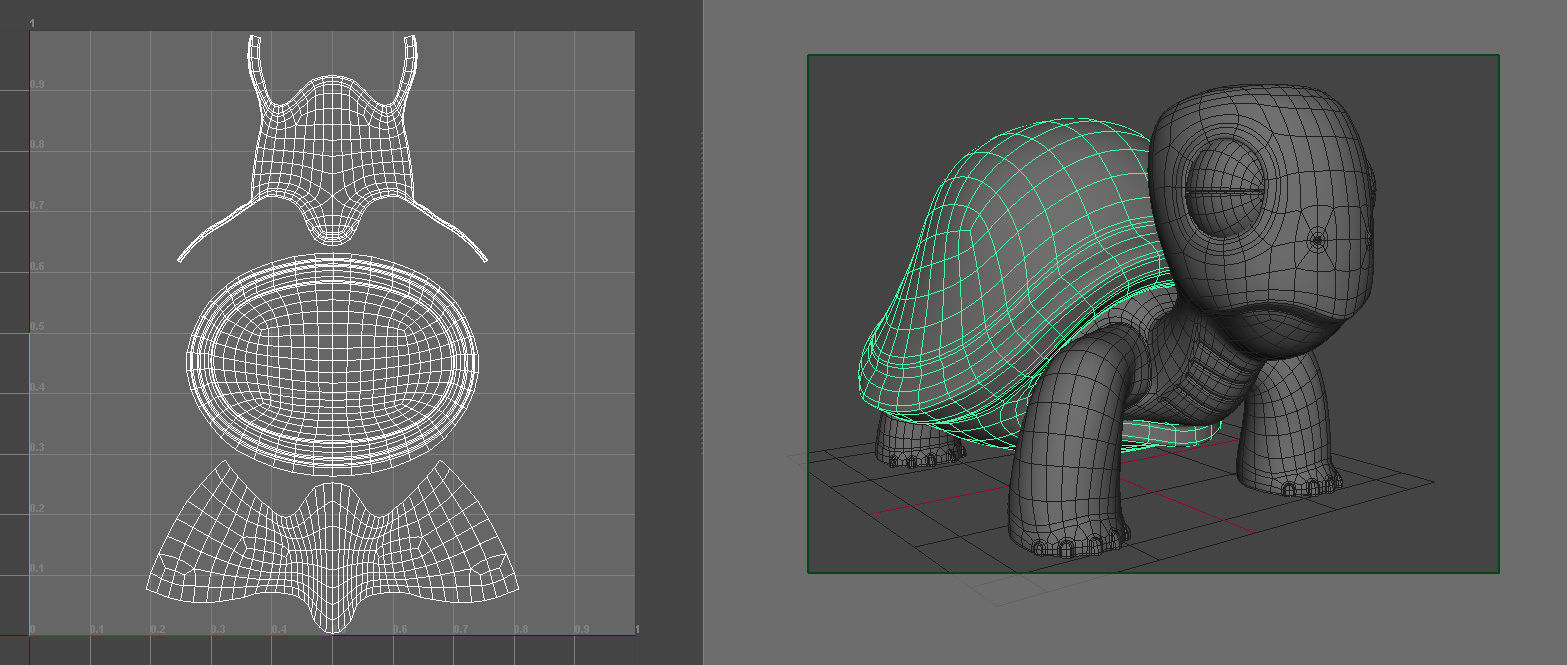Click the small circular ear hole on head
Image resolution: width=1567 pixels, height=665 pixels.
(x=1318, y=240)
